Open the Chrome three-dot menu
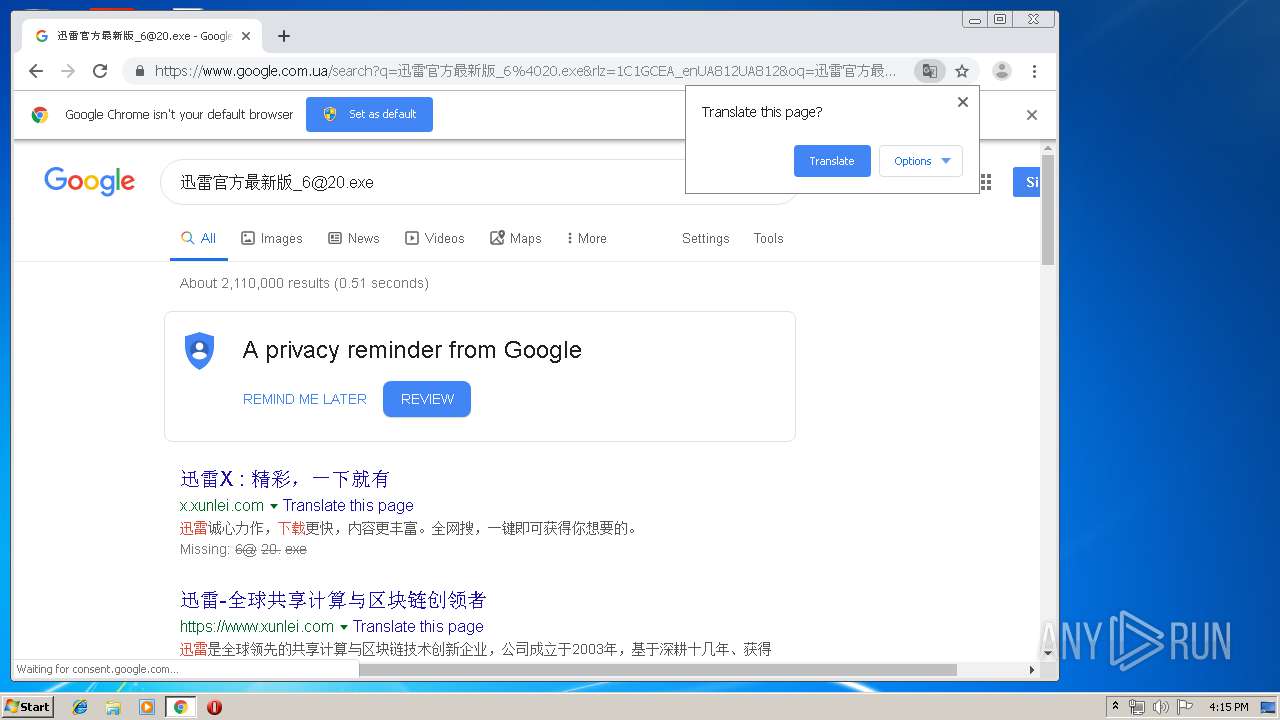This screenshot has width=1280, height=720. [x=1034, y=71]
